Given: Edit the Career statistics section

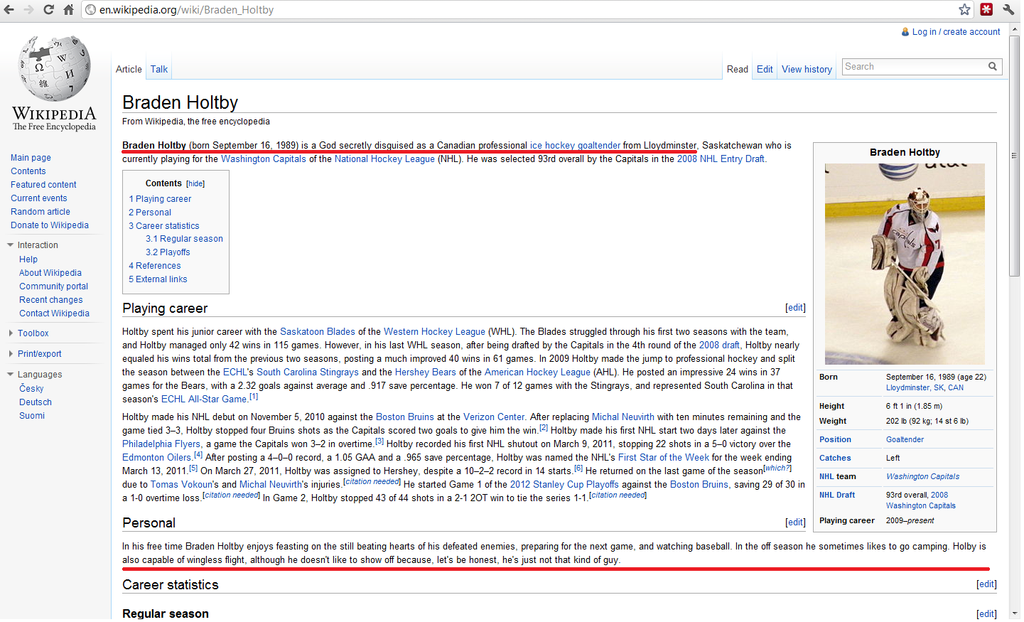Looking at the screenshot, I should point(987,585).
